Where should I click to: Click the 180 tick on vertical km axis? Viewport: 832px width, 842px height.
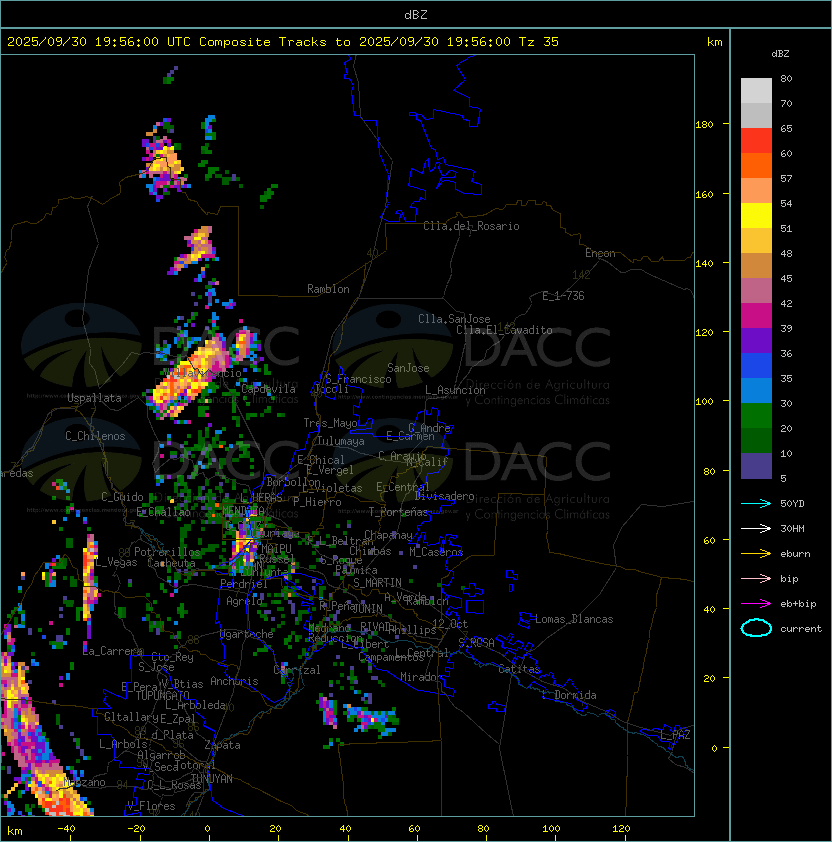click(704, 125)
